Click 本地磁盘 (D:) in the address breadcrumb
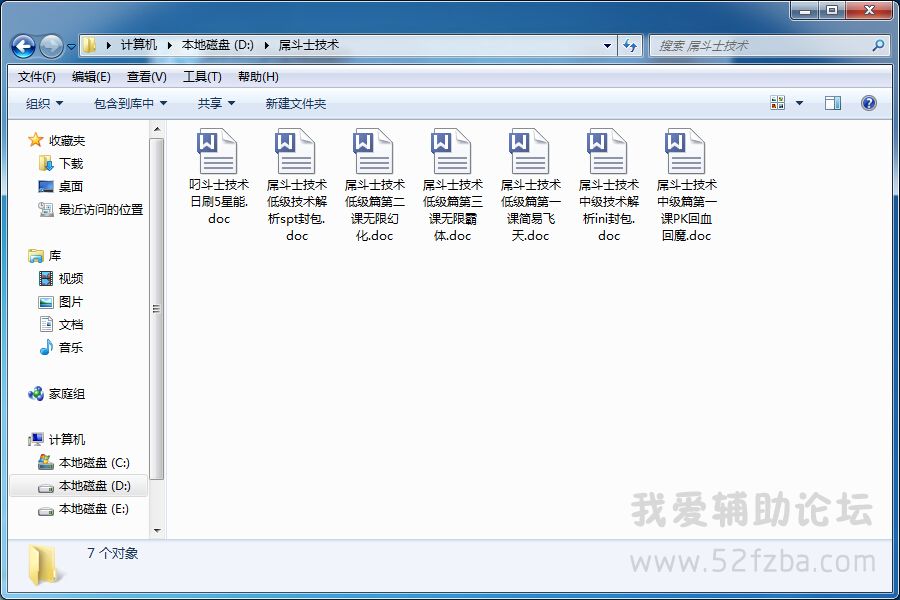Viewport: 900px width, 600px height. click(x=218, y=45)
